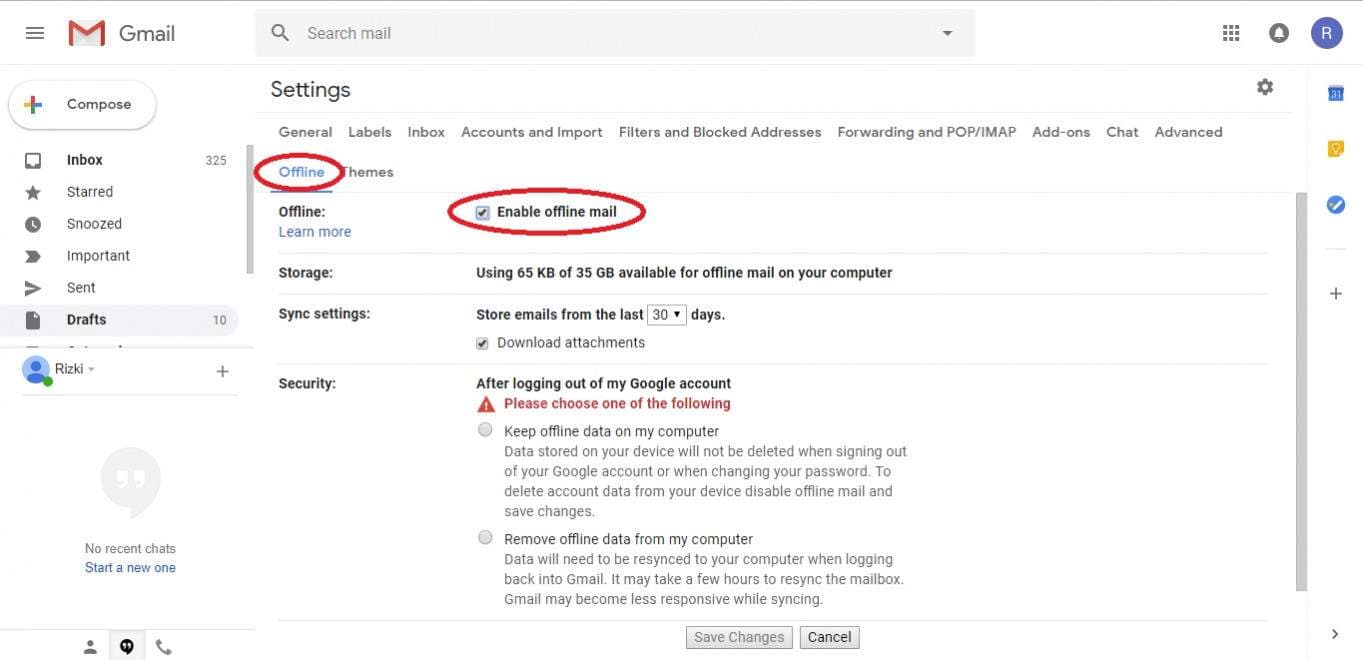Image resolution: width=1363 pixels, height=660 pixels.
Task: Select Remove offline data from my computer
Action: click(485, 538)
